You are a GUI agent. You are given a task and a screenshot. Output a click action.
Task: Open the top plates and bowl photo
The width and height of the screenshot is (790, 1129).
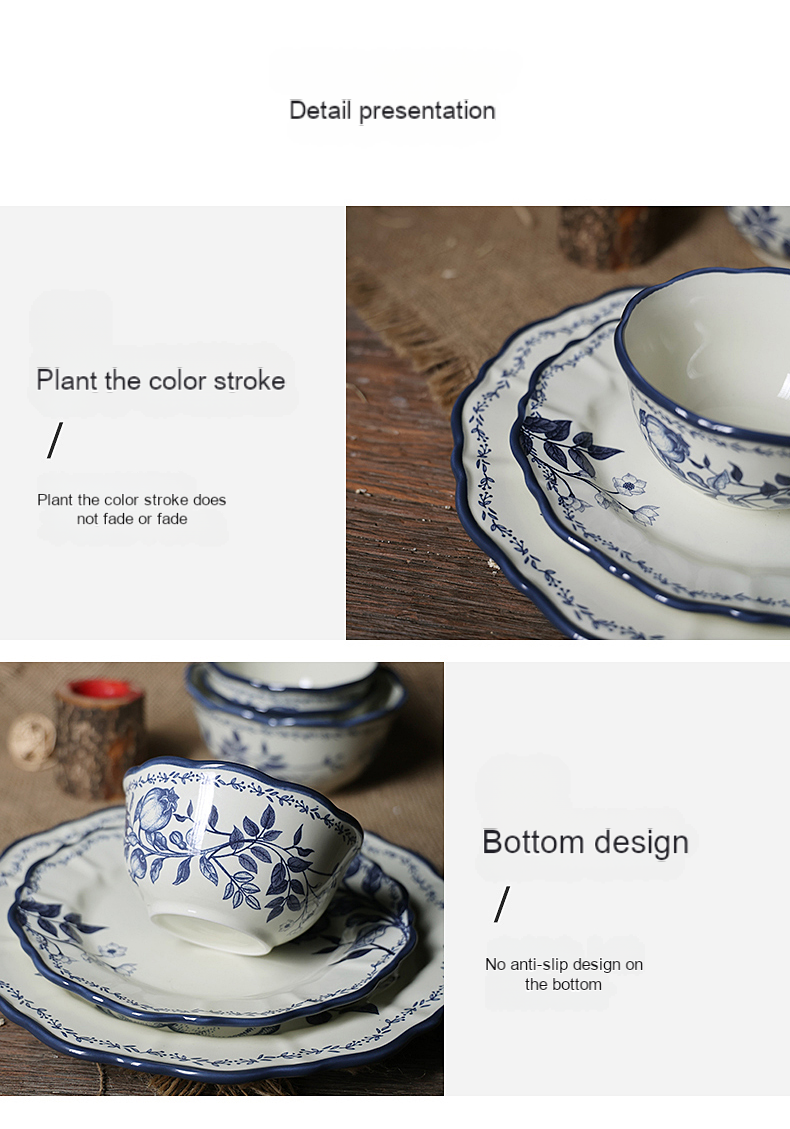click(567, 423)
